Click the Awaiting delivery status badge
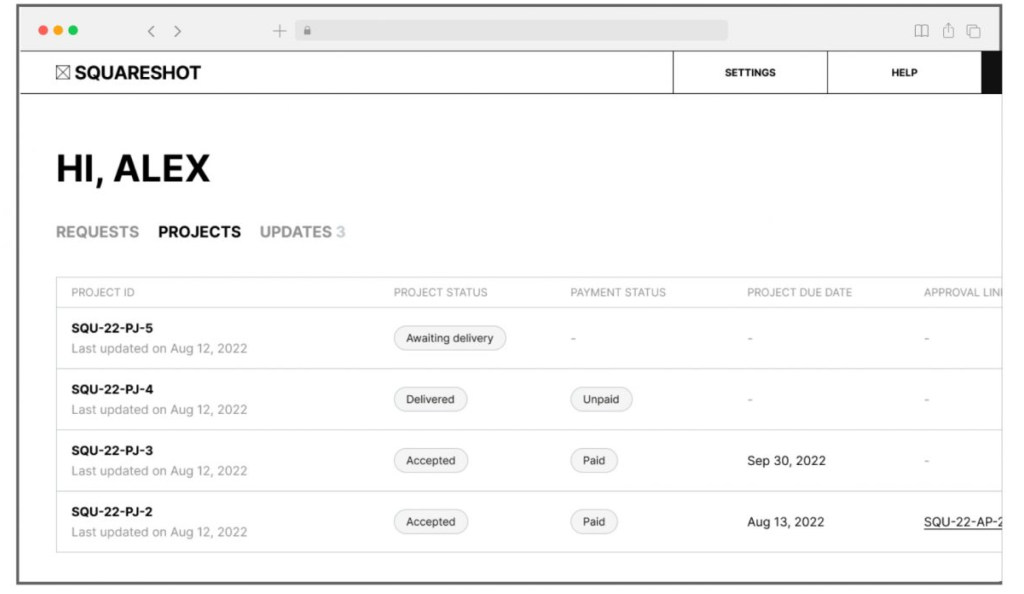This screenshot has height=594, width=1024. 449,338
